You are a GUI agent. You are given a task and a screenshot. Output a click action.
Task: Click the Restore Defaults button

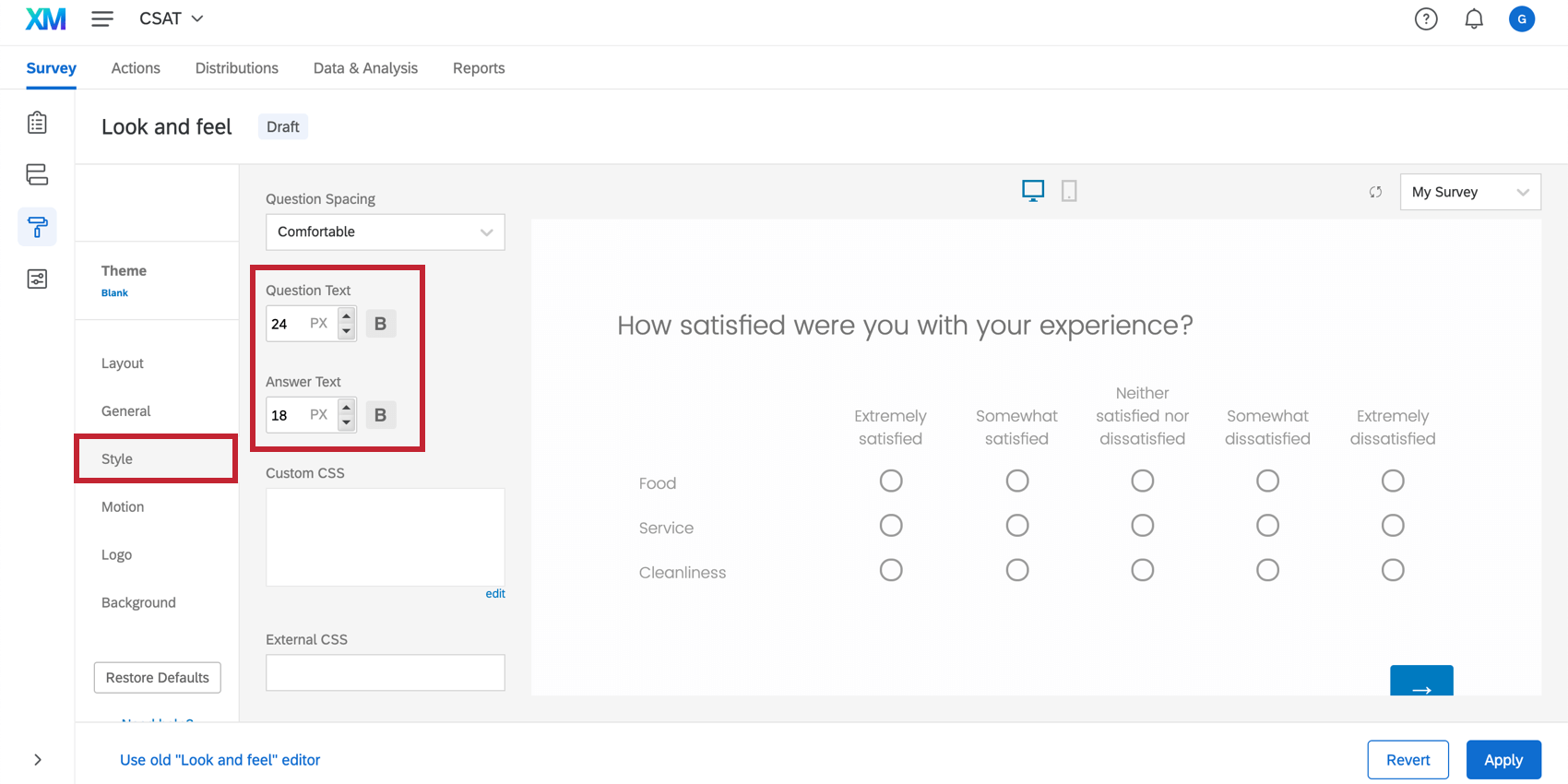coord(157,678)
